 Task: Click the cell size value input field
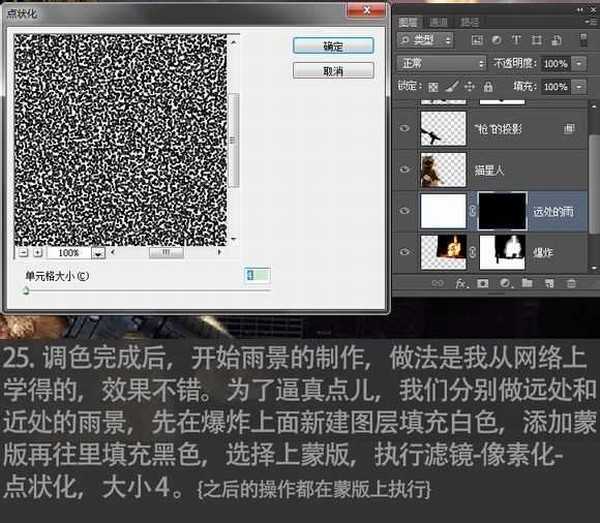tap(257, 274)
